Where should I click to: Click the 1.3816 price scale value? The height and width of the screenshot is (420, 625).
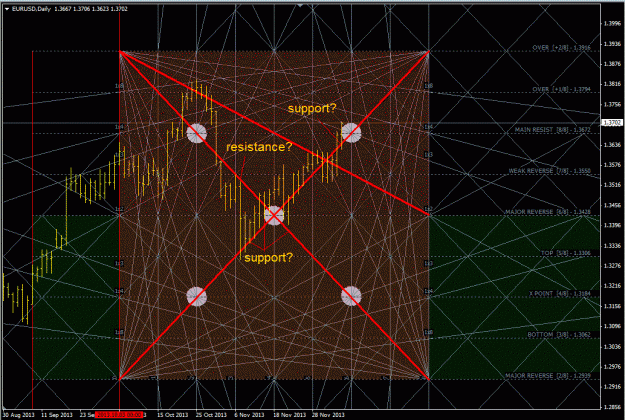(x=612, y=84)
